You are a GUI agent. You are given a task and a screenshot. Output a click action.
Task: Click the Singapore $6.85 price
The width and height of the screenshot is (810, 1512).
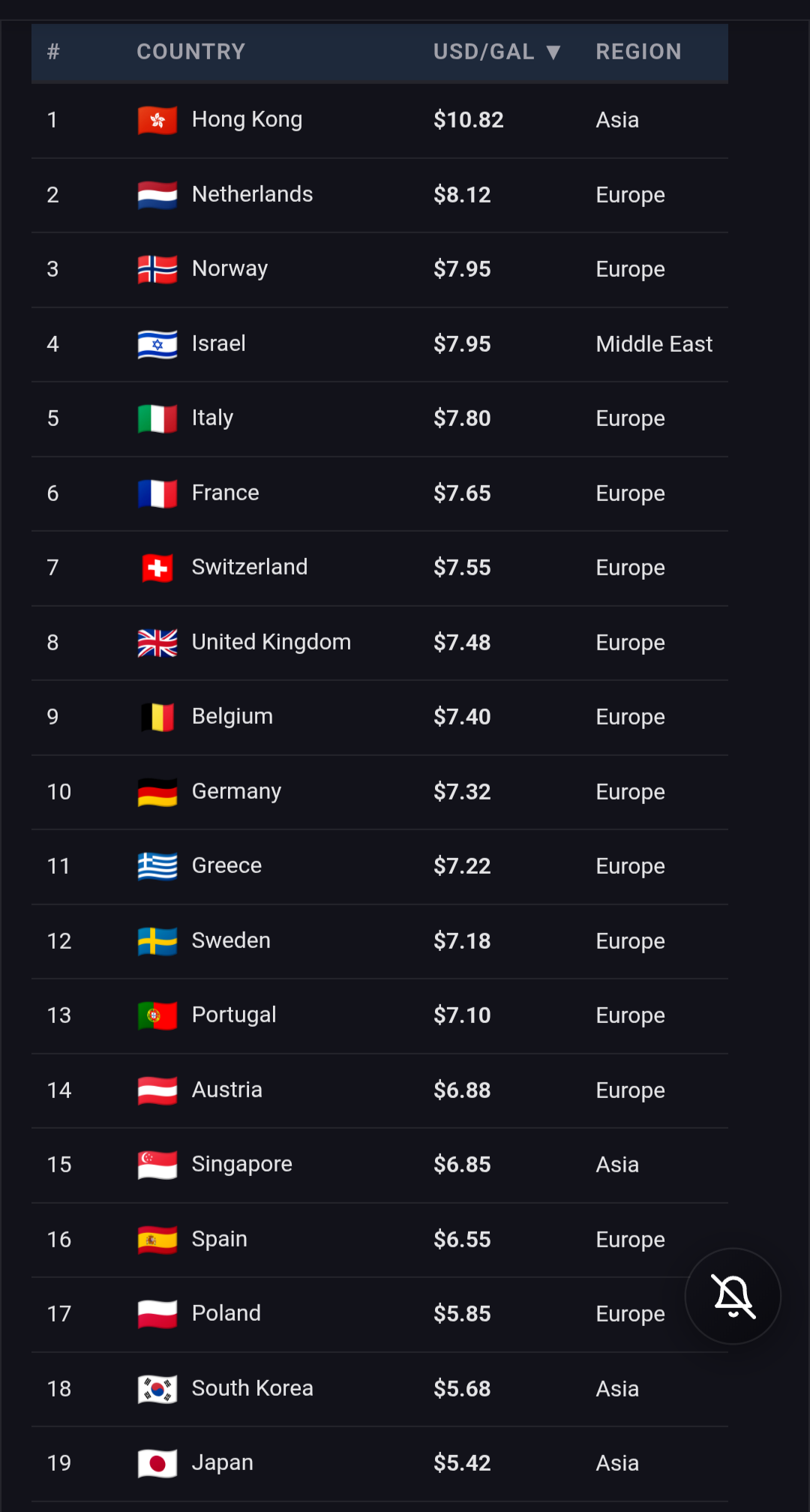[x=462, y=1165]
